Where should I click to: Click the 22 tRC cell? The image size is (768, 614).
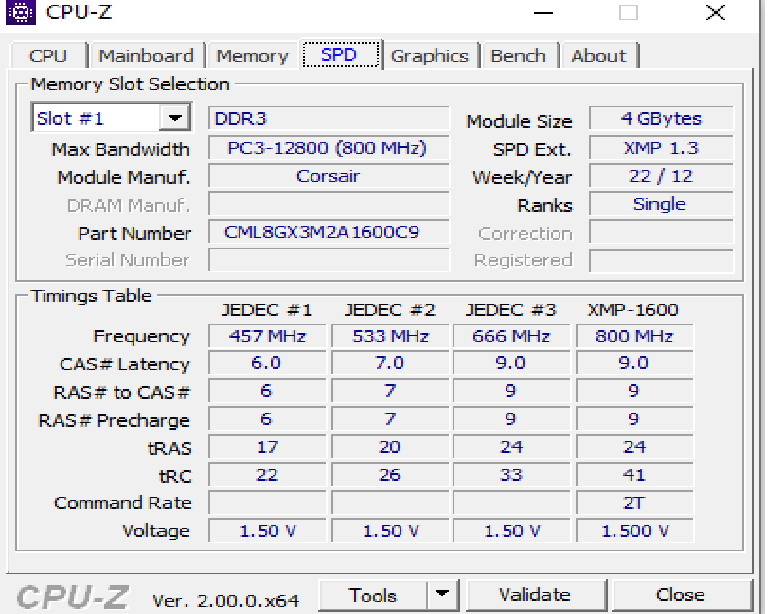(267, 475)
